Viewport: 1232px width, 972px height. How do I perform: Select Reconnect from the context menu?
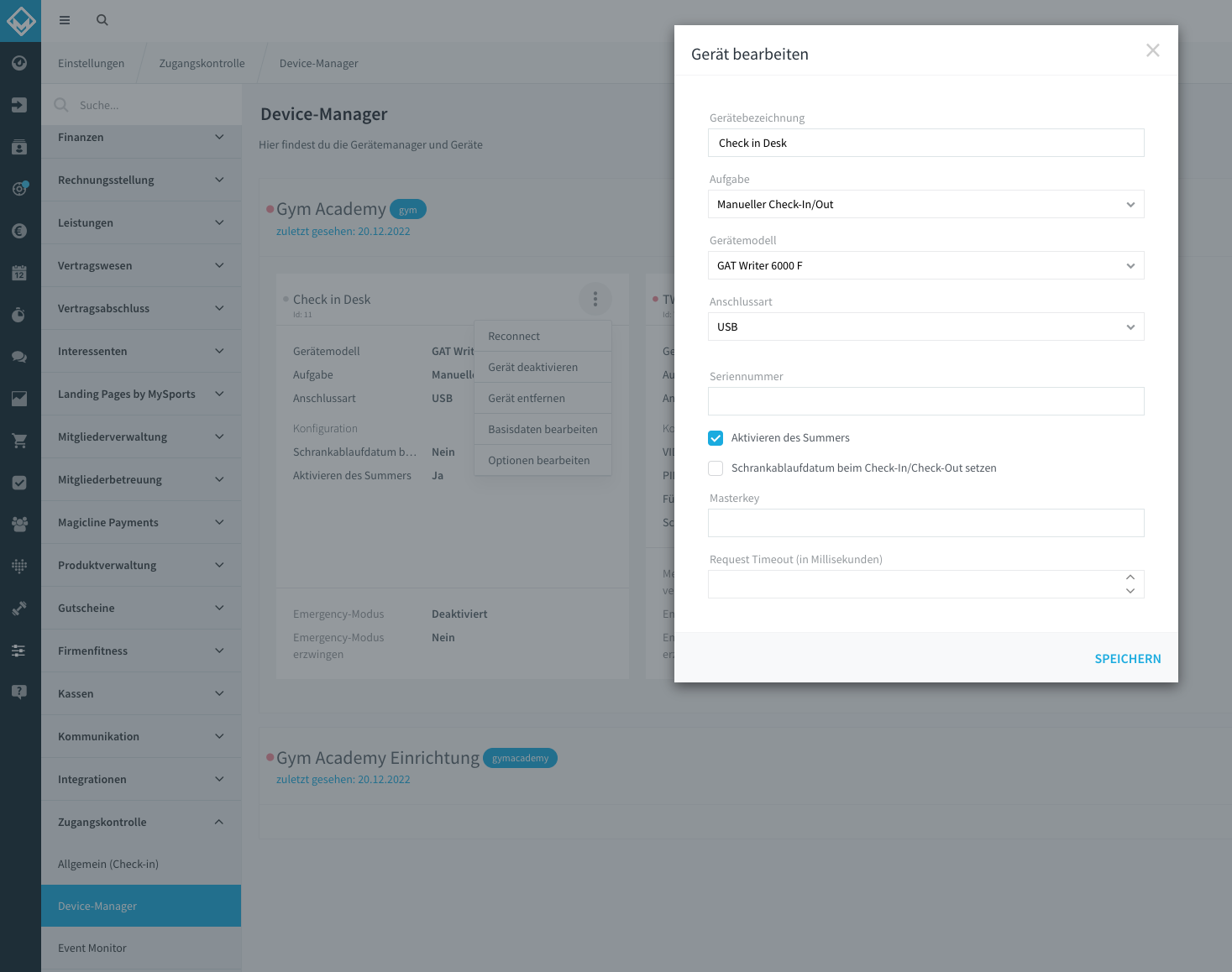tap(514, 336)
